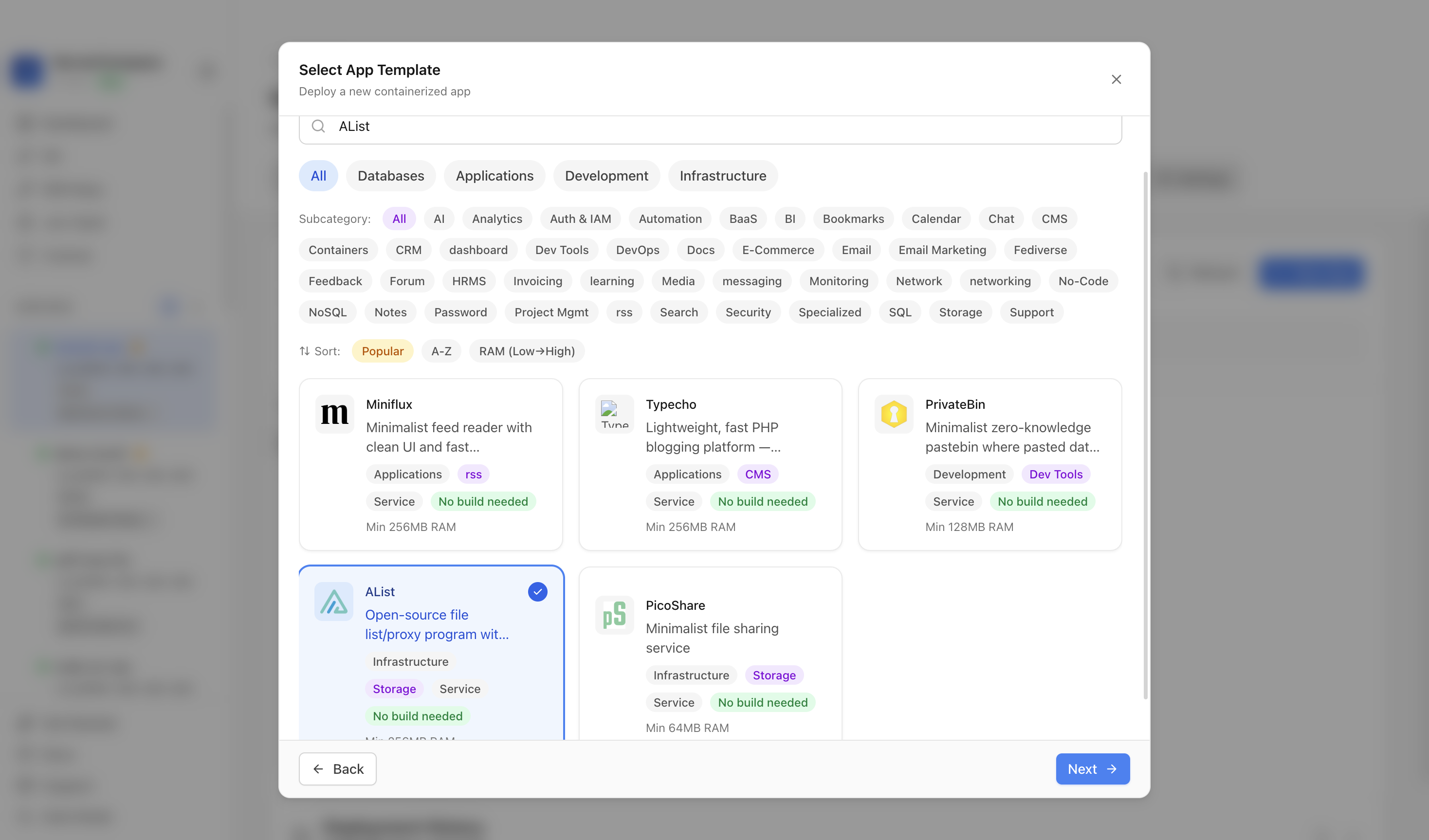Image resolution: width=1429 pixels, height=840 pixels.
Task: Click the AList triangle logo
Action: tap(333, 602)
